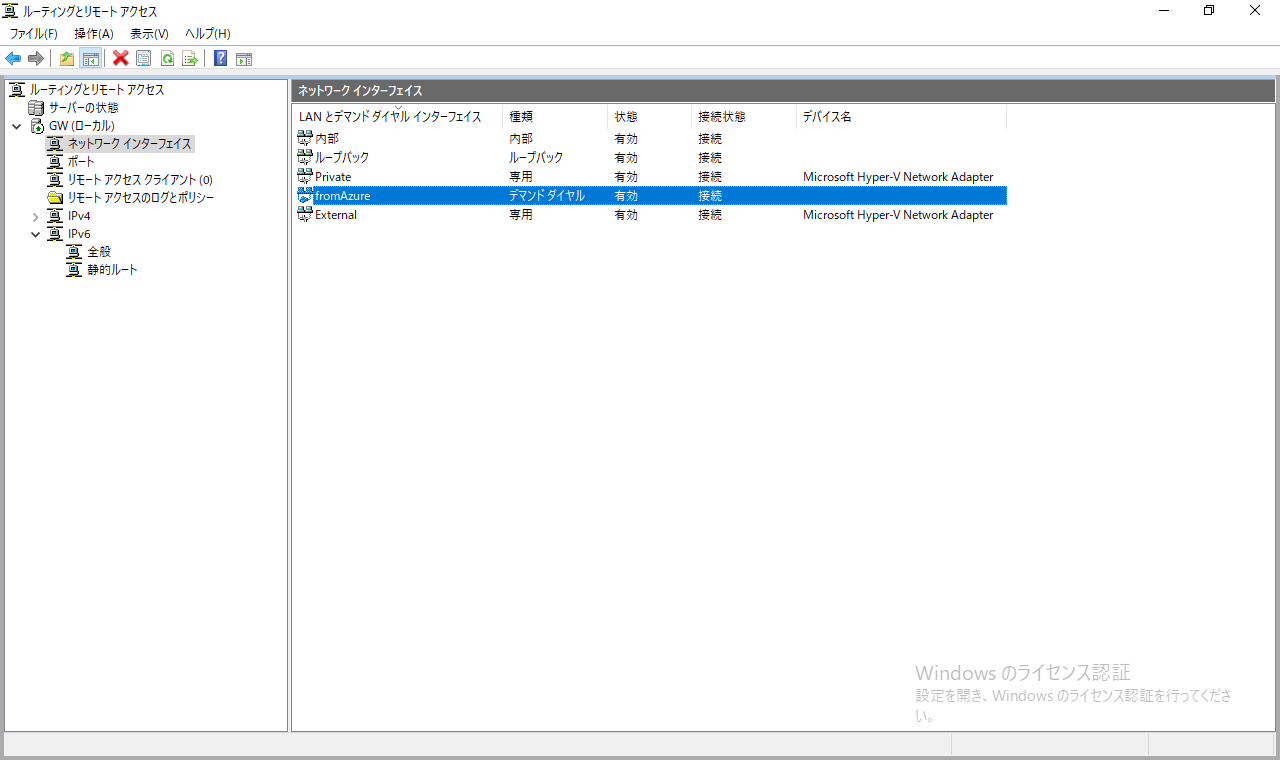This screenshot has width=1280, height=760.
Task: Sort by 状態 column header
Action: click(x=650, y=117)
